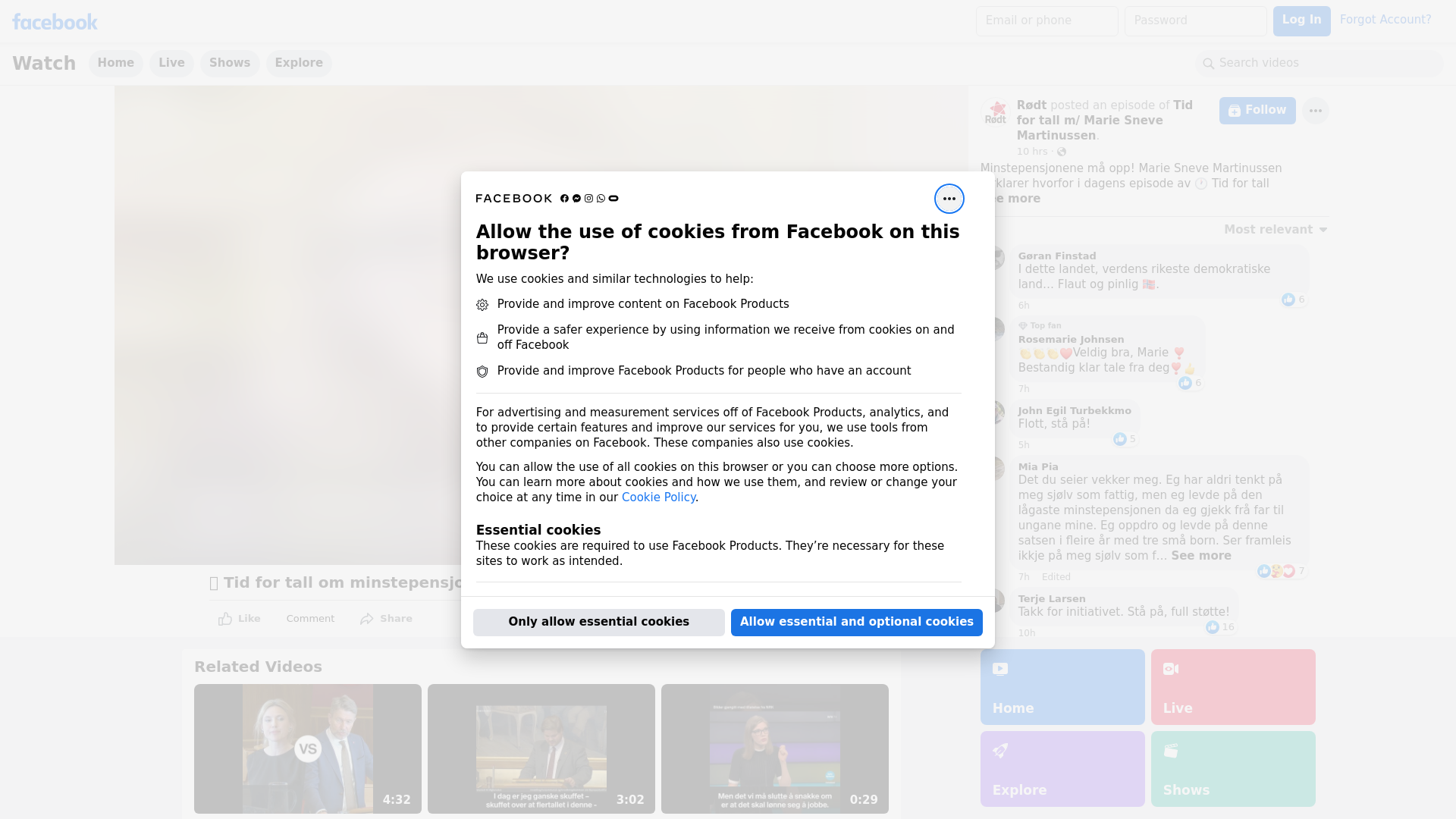Open the Home tile with video icon

[x=1062, y=686]
